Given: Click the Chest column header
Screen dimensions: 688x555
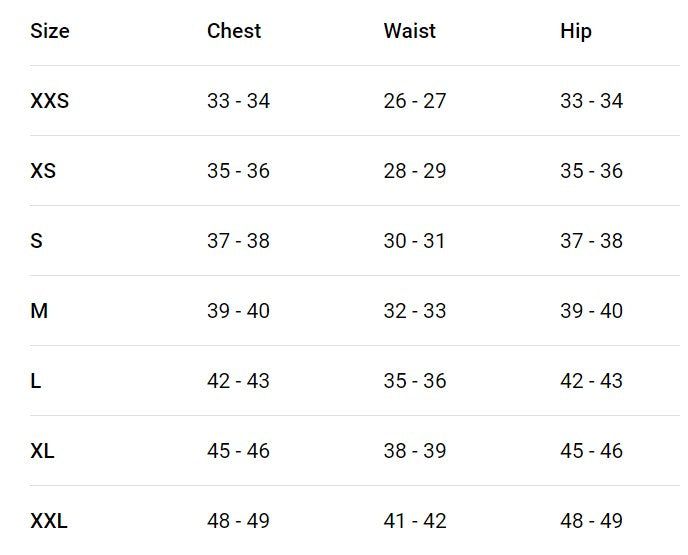Looking at the screenshot, I should tap(234, 31).
